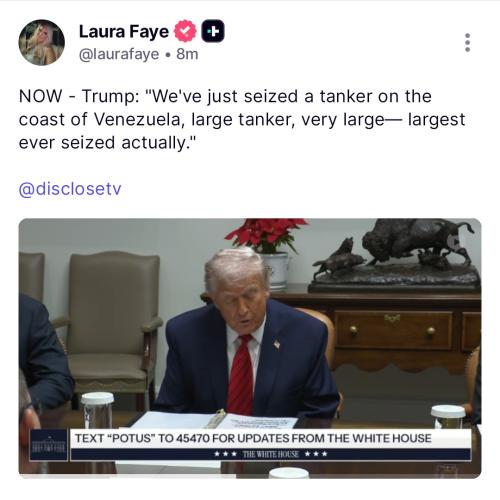The image size is (500, 500).
Task: Click the bison sculpture in the video
Action: click(395, 253)
